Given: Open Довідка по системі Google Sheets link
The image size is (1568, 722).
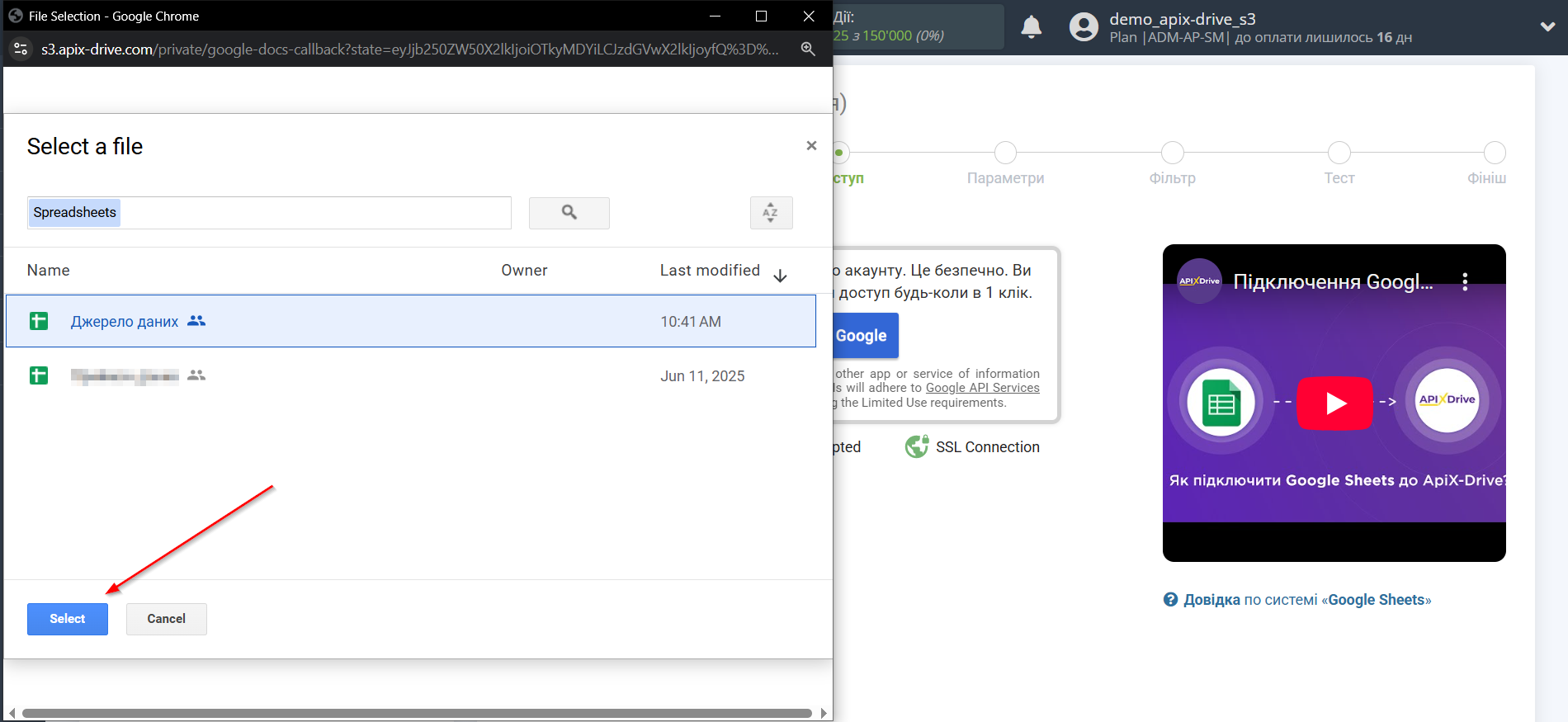Looking at the screenshot, I should (x=1307, y=600).
